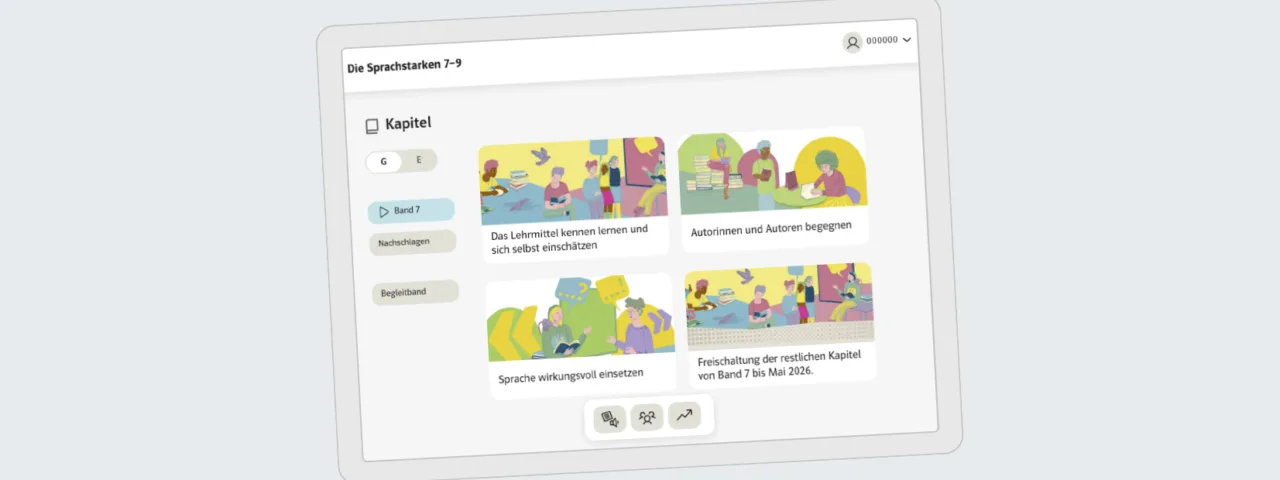This screenshot has height=480, width=1280.
Task: Click the Kapitel heading
Action: (408, 124)
